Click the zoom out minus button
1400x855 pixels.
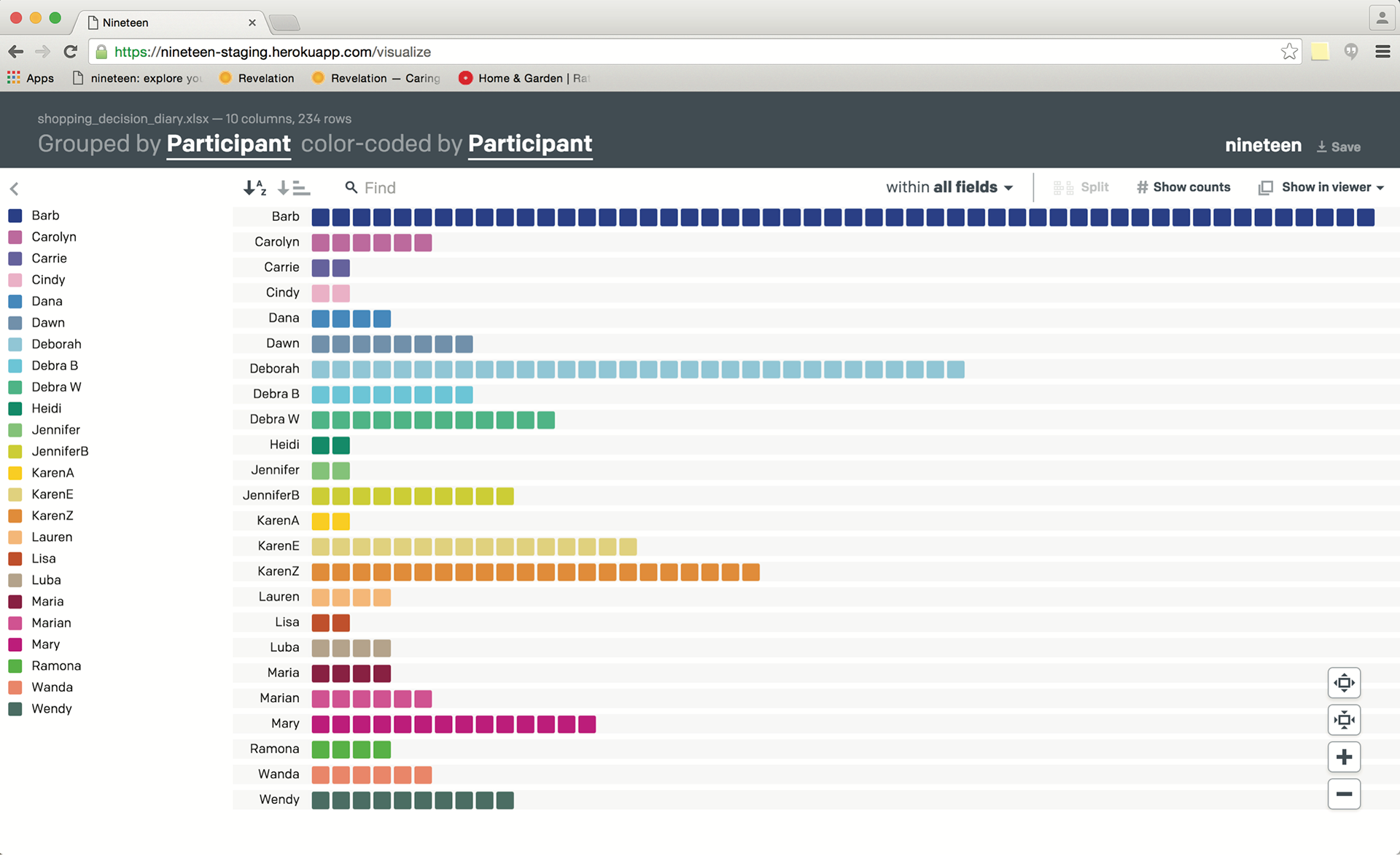1344,794
